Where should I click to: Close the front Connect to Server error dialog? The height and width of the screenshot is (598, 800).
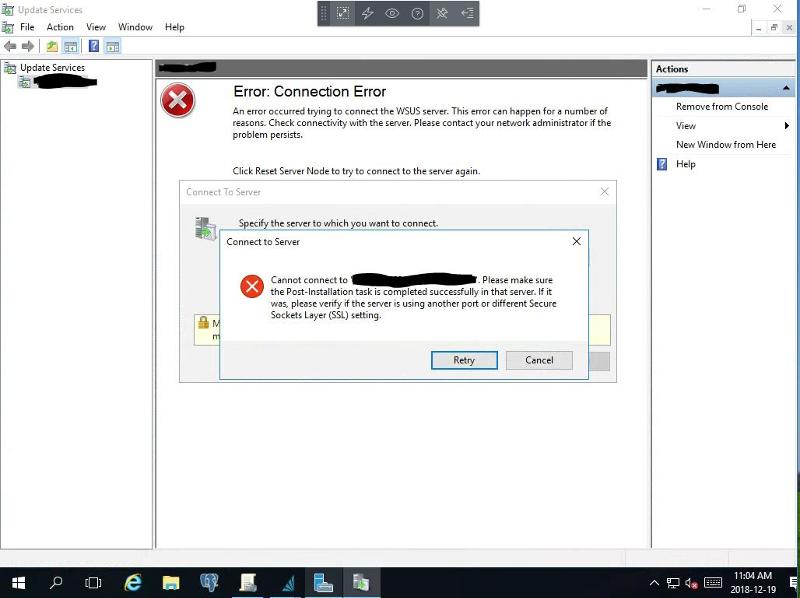click(577, 241)
